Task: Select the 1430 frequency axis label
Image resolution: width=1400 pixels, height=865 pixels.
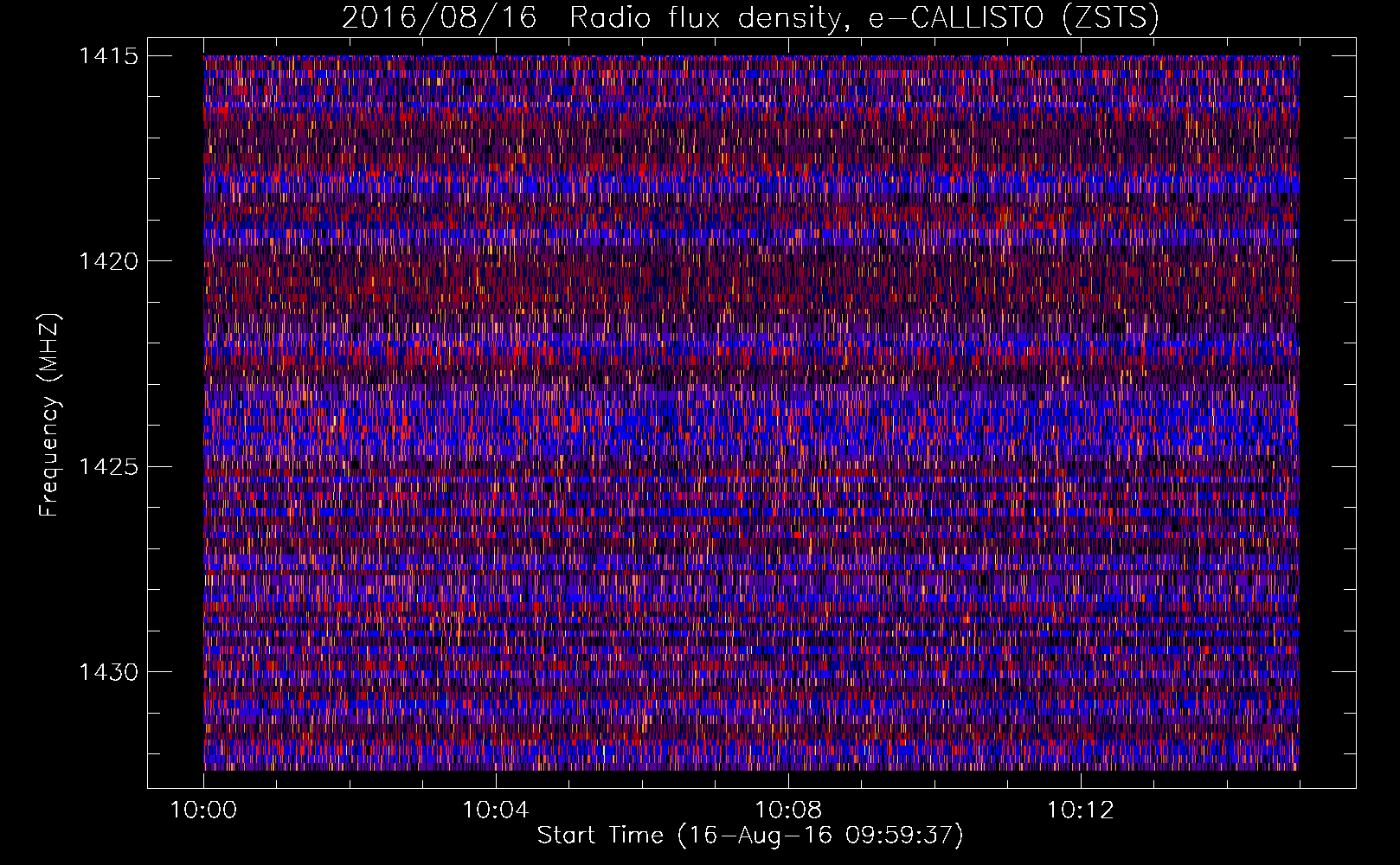Action: point(108,672)
